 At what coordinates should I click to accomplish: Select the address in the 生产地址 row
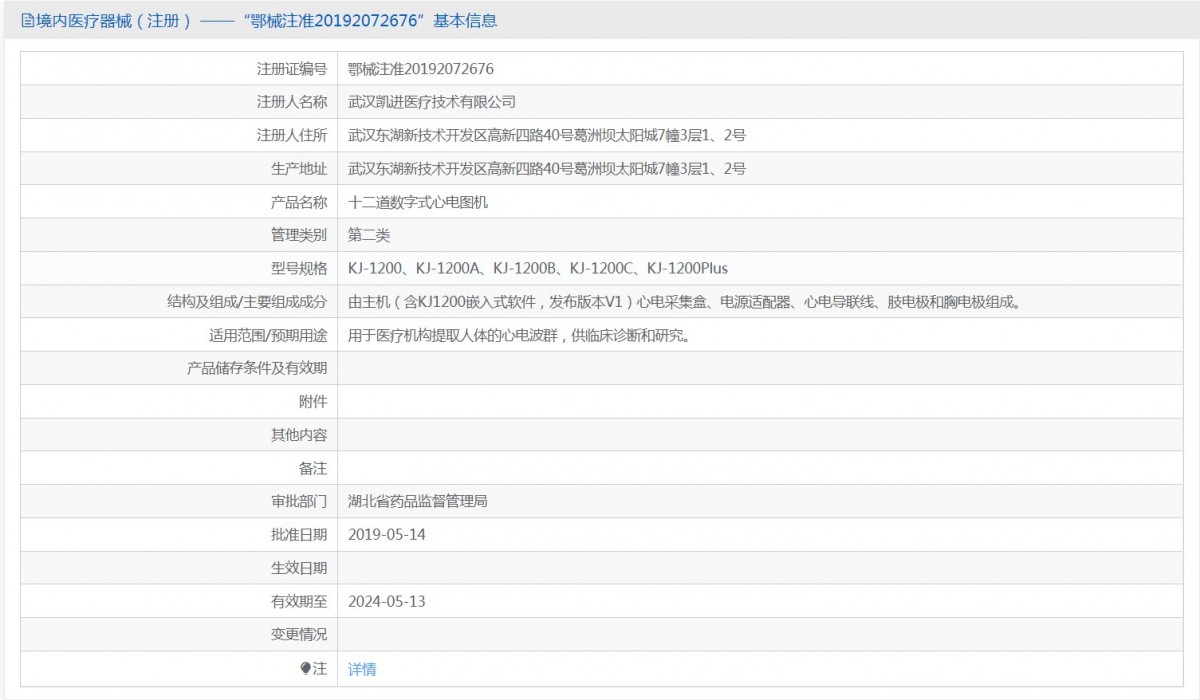click(546, 169)
